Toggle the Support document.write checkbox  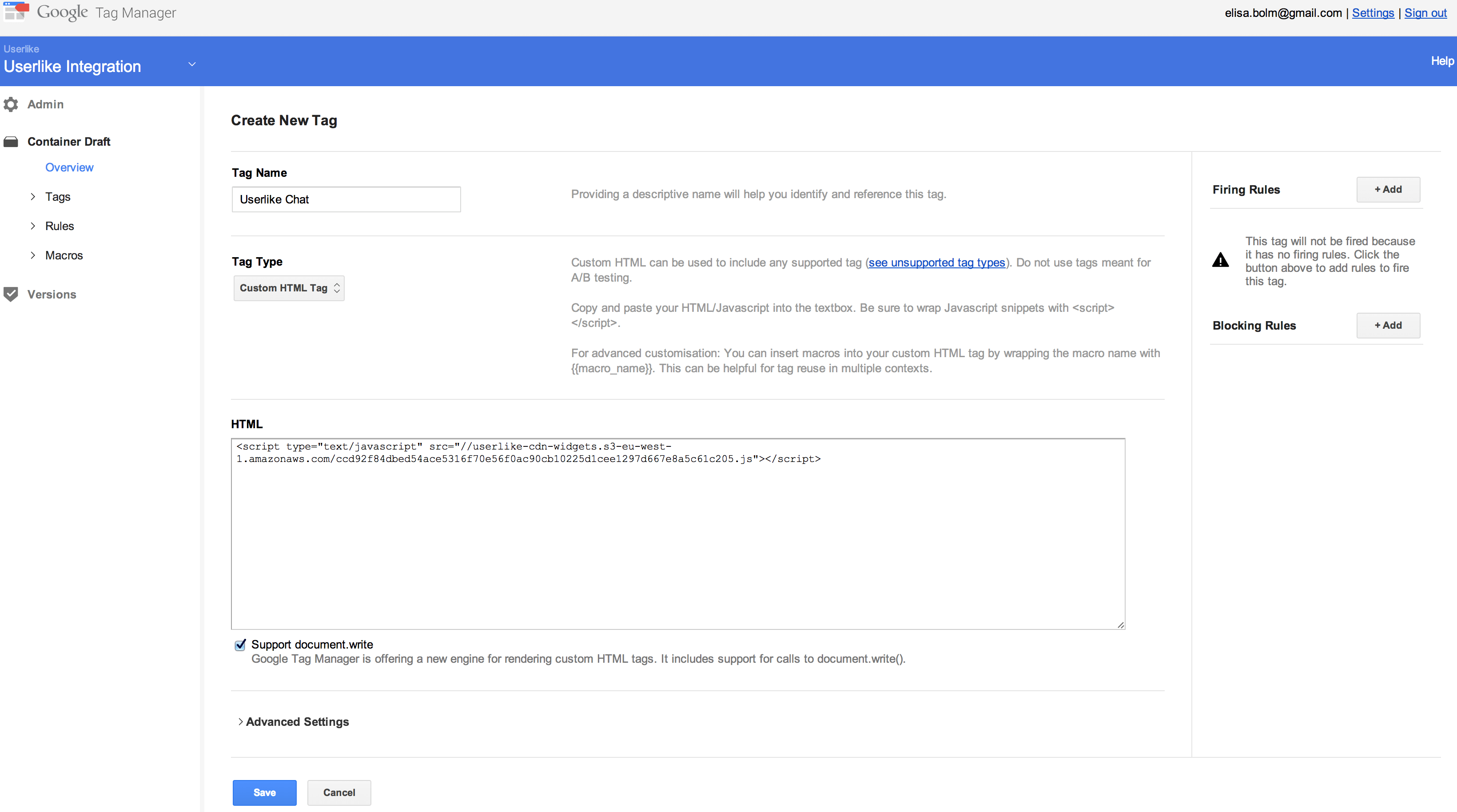240,645
